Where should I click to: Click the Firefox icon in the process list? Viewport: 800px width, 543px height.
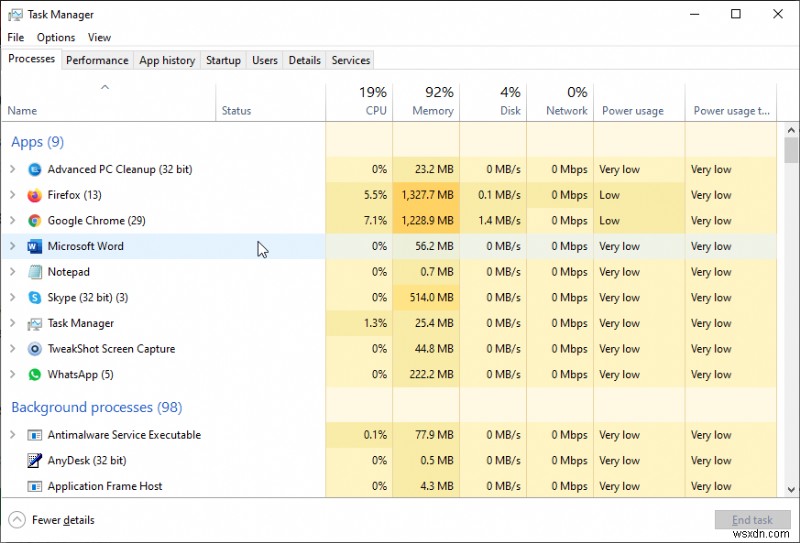pyautogui.click(x=35, y=195)
